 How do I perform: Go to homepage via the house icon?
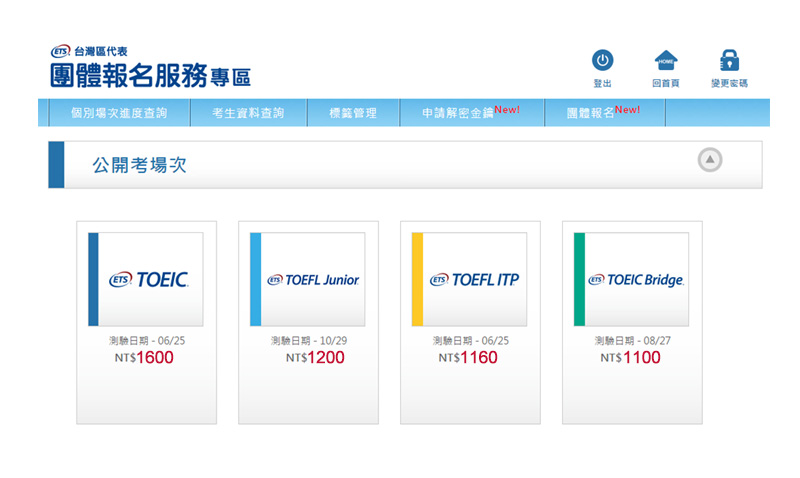666,60
